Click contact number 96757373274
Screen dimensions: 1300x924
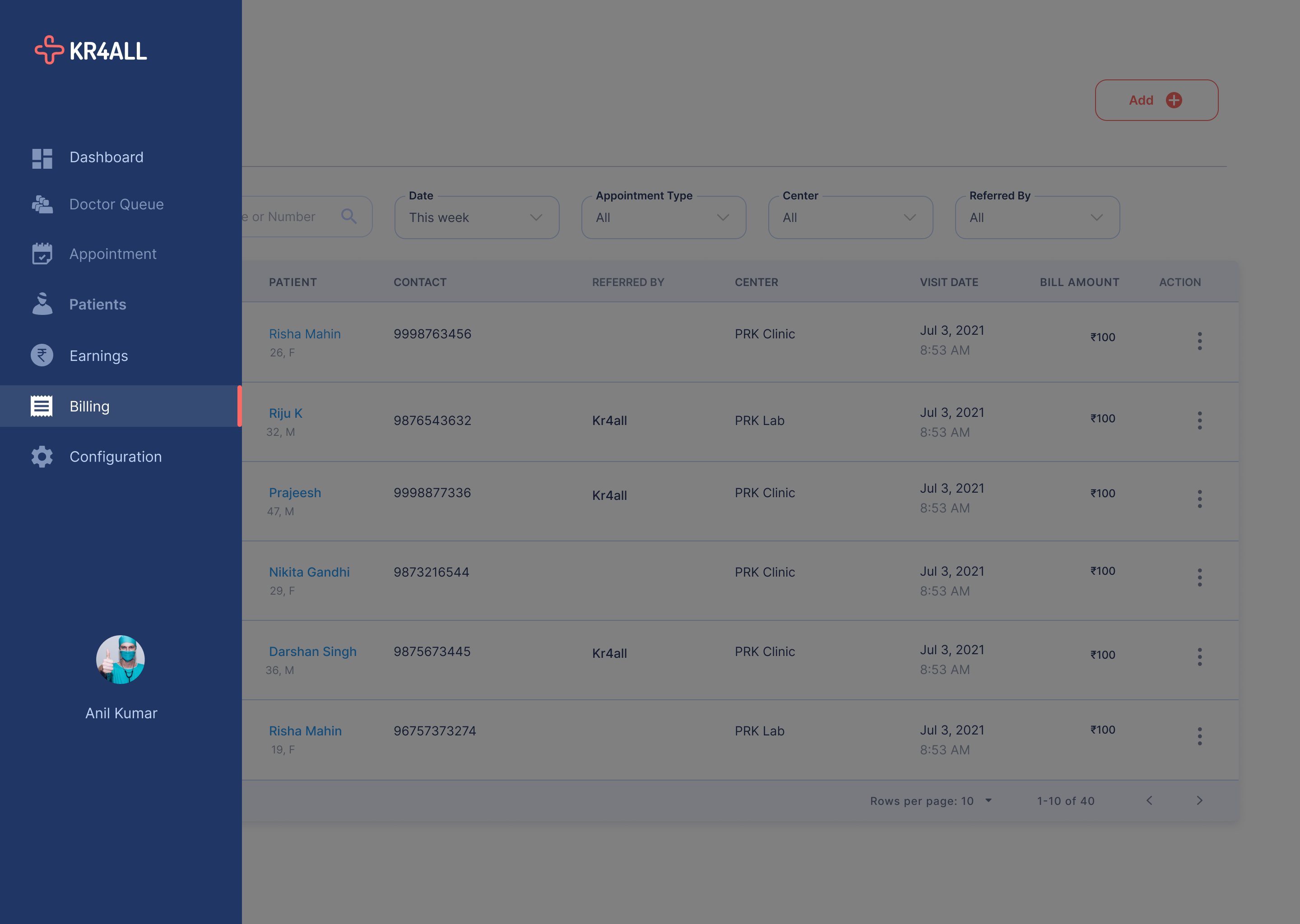435,731
